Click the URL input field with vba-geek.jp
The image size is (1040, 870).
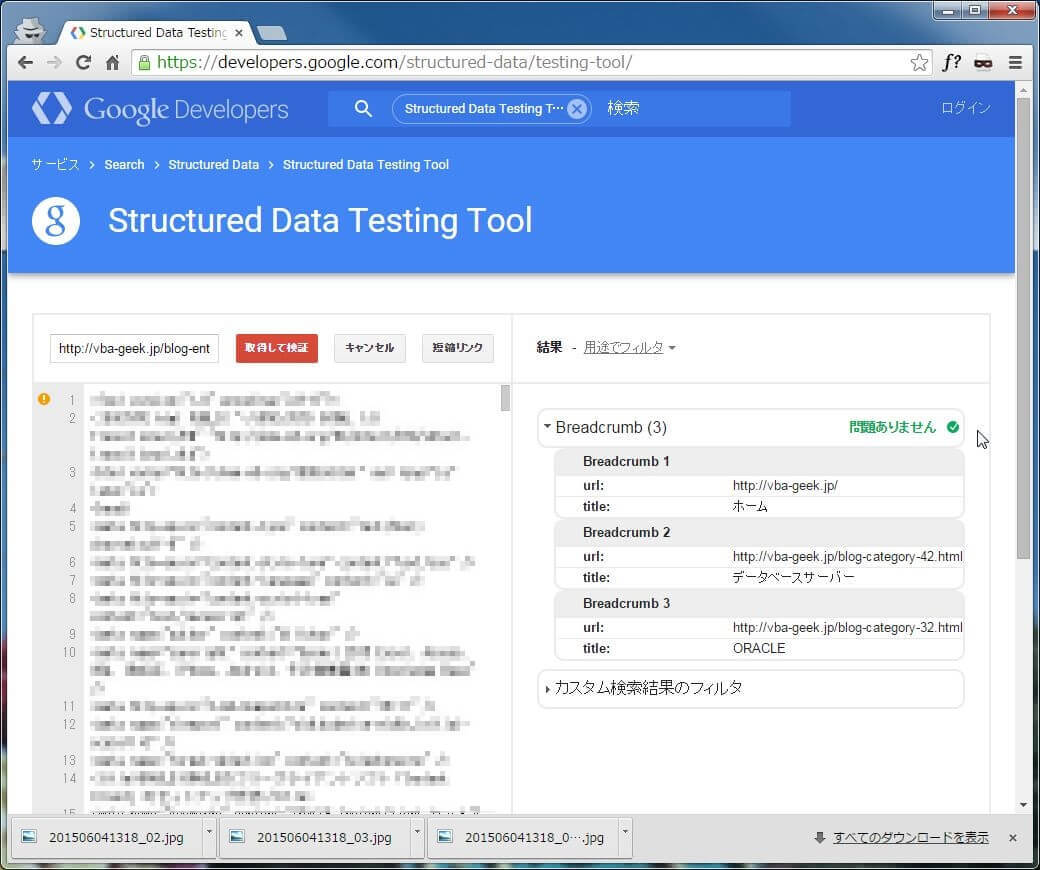point(134,348)
